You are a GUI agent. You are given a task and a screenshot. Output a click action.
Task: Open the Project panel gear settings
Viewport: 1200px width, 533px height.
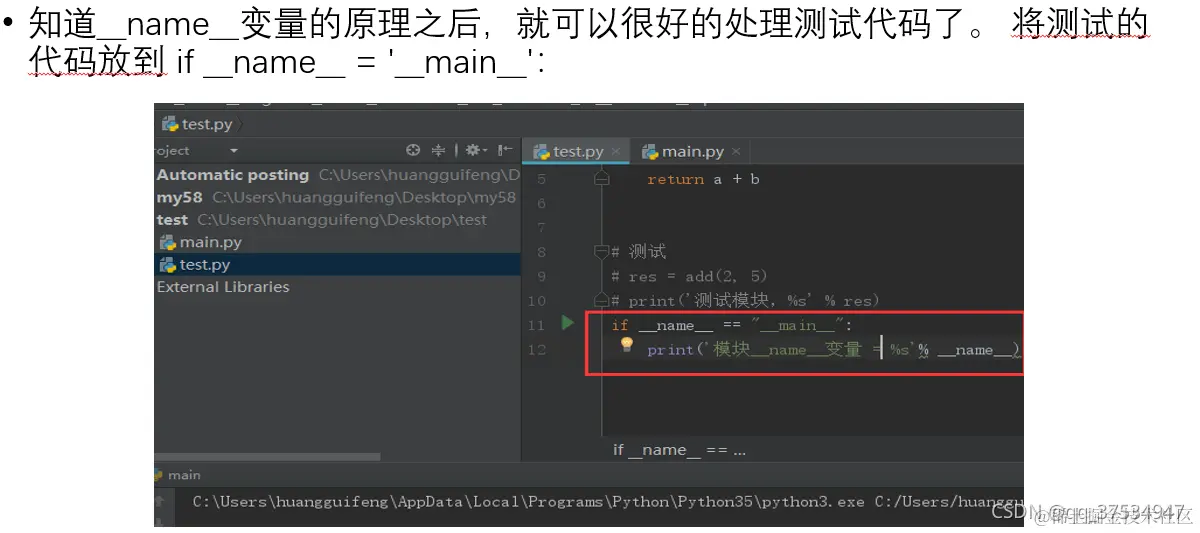[475, 150]
